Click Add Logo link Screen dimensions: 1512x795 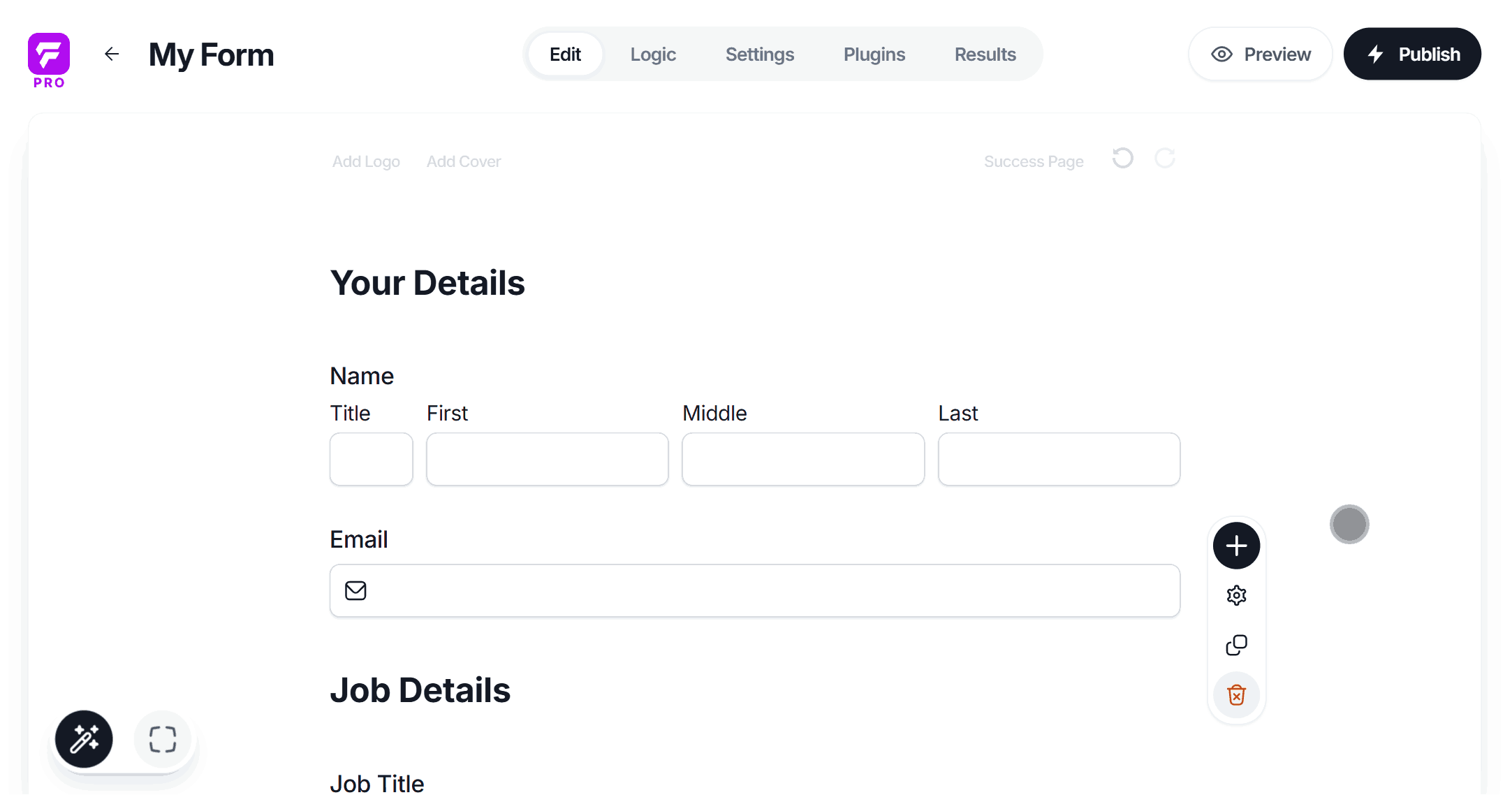pyautogui.click(x=366, y=161)
